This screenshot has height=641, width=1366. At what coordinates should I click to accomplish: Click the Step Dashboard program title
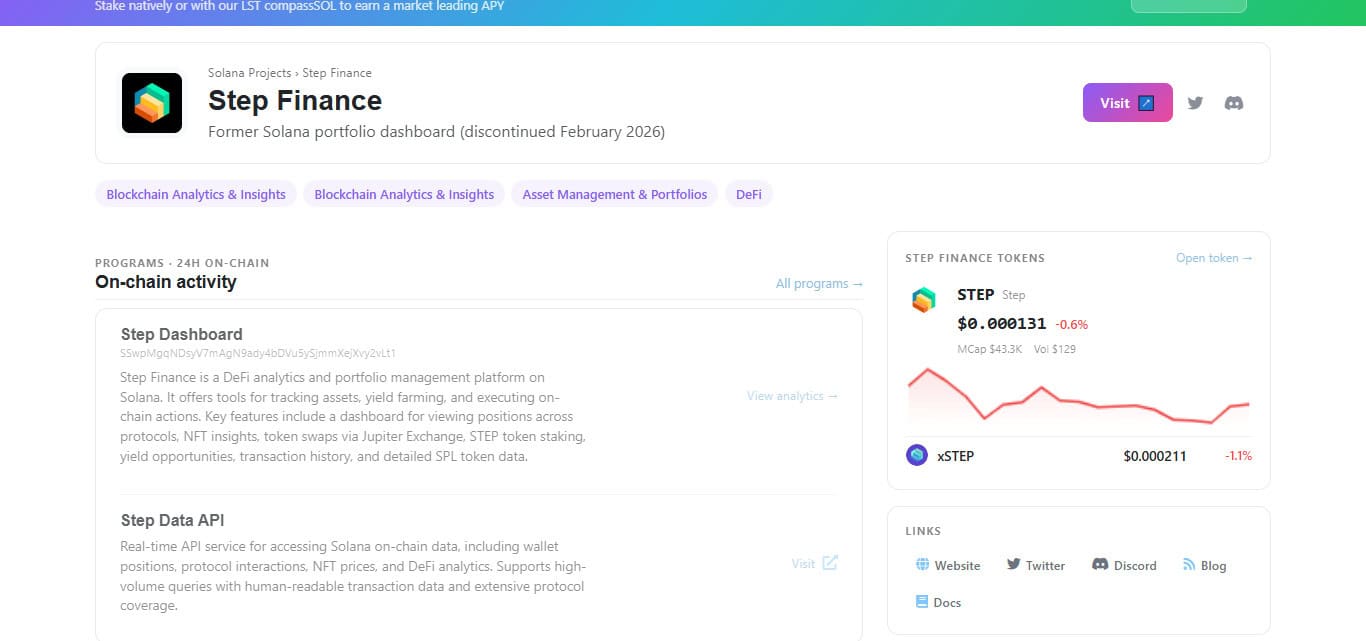click(x=181, y=334)
